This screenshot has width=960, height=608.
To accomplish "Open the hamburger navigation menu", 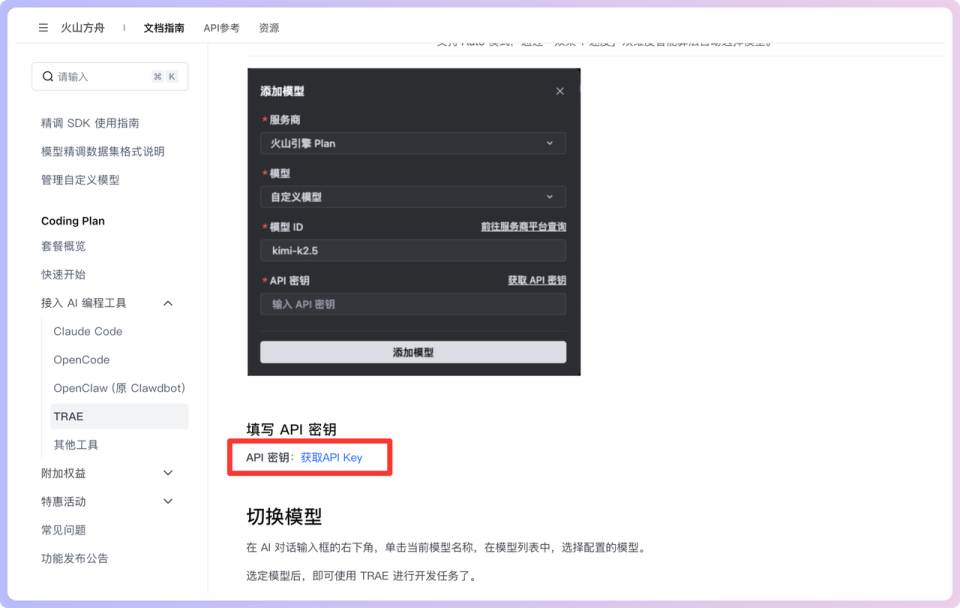I will click(x=42, y=28).
